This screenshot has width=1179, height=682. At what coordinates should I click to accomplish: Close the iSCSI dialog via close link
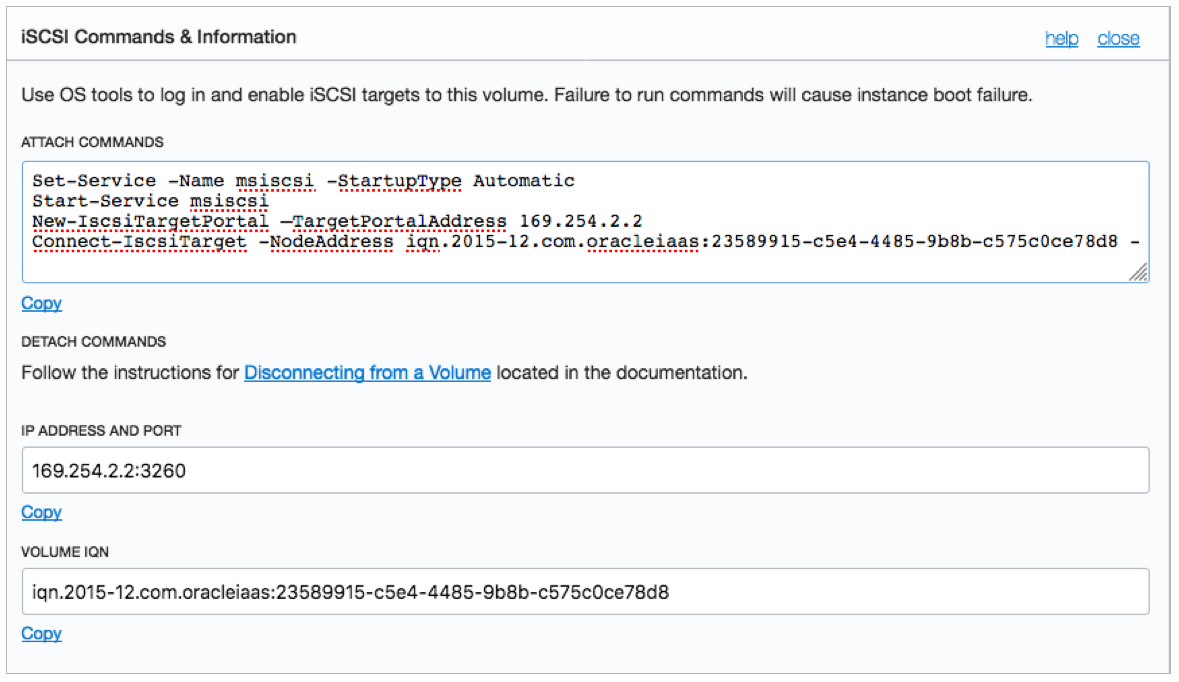[1118, 39]
